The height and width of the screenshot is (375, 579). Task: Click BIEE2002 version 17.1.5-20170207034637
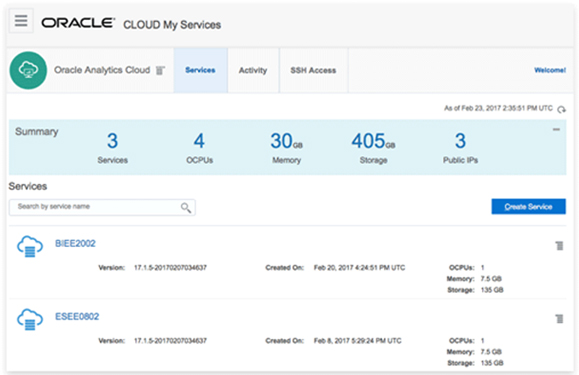170,267
